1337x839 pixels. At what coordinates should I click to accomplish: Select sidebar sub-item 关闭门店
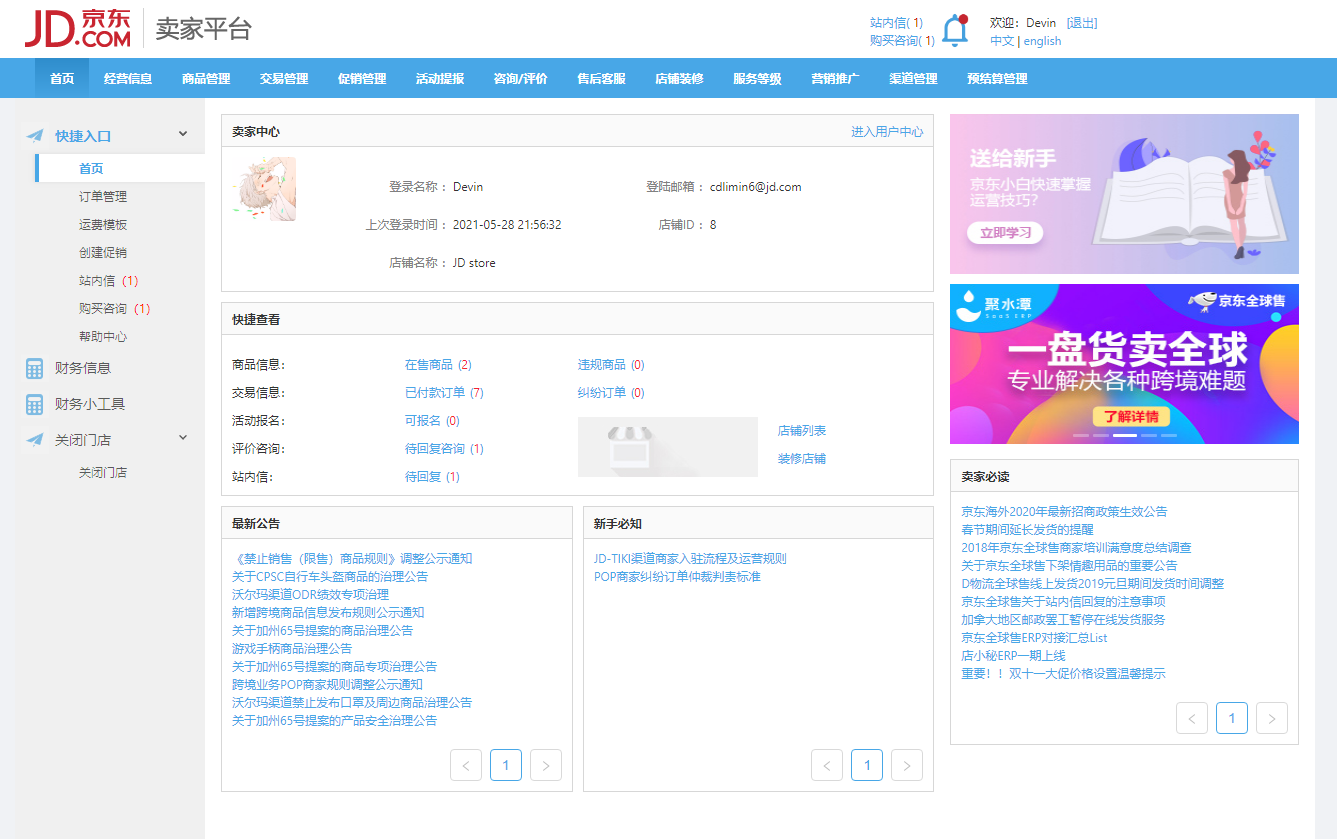[x=103, y=472]
